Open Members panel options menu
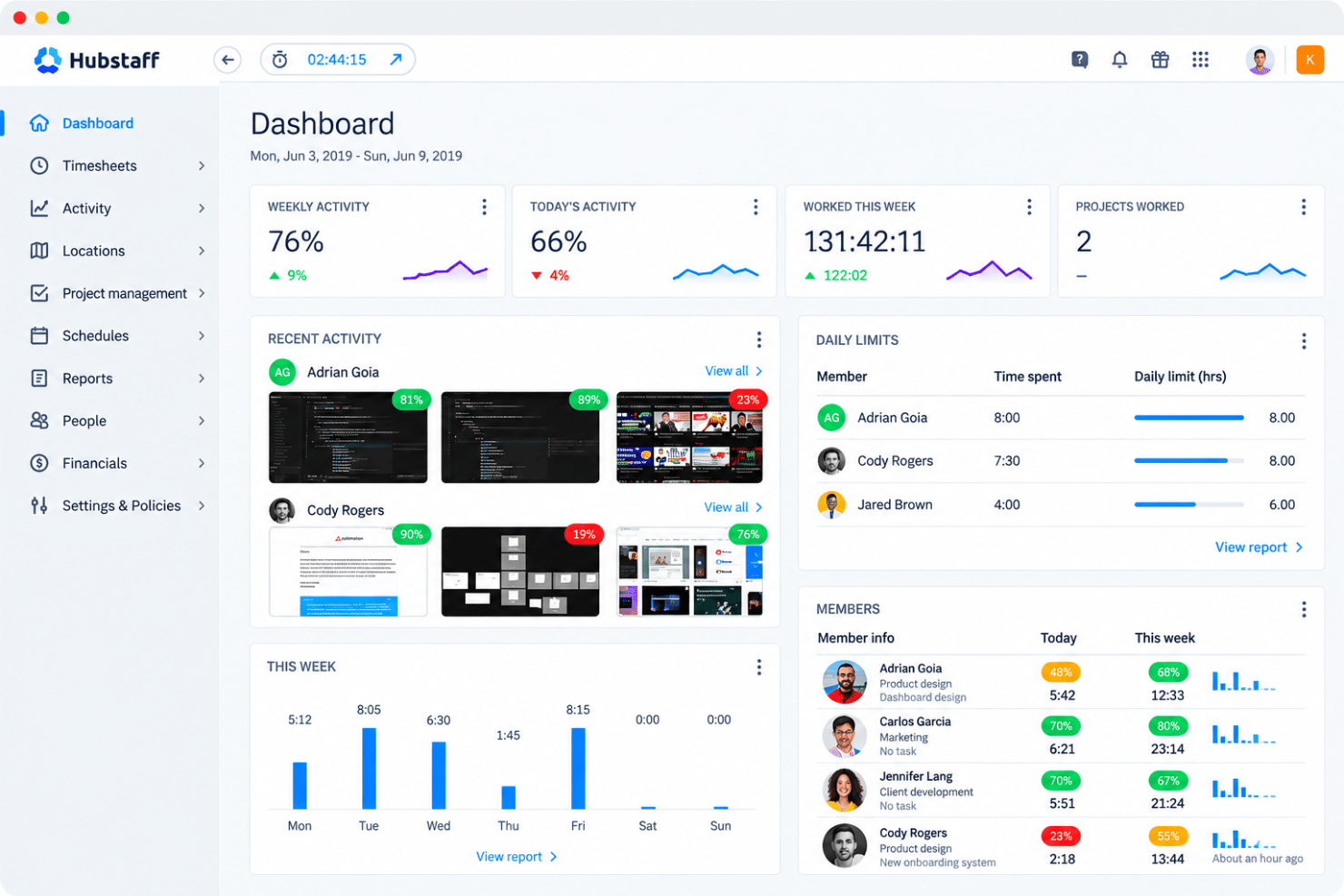Viewport: 1344px width, 896px height. pos(1303,609)
